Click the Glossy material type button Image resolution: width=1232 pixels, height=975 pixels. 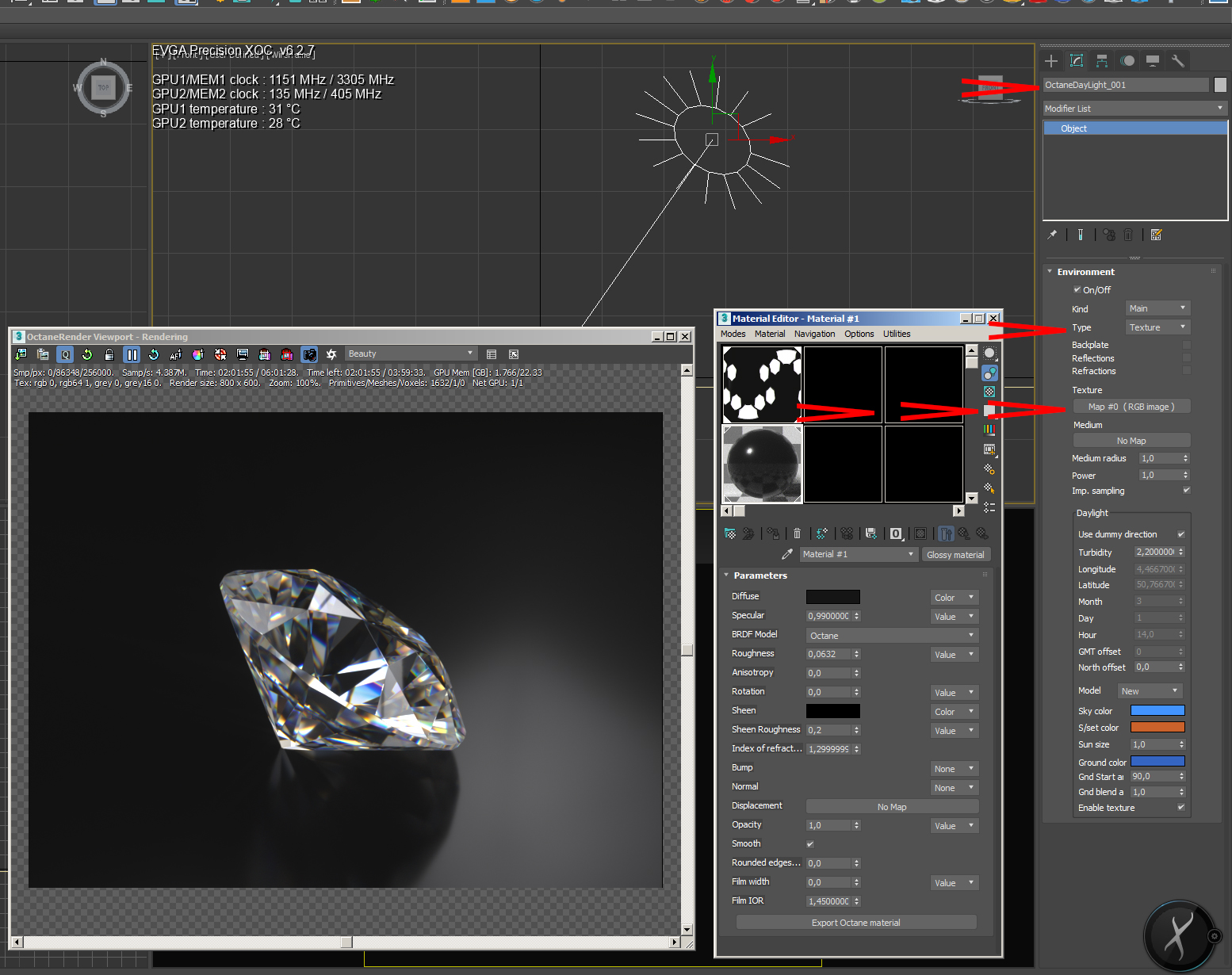pos(956,555)
